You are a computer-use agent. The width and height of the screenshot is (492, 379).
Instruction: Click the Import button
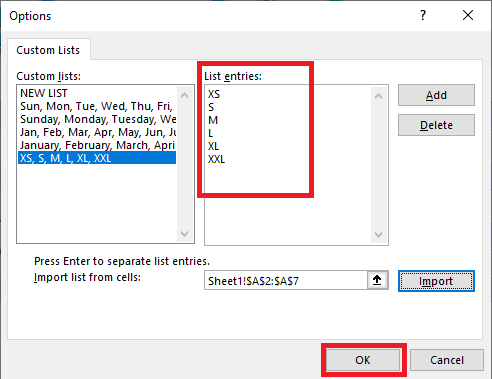coord(436,281)
